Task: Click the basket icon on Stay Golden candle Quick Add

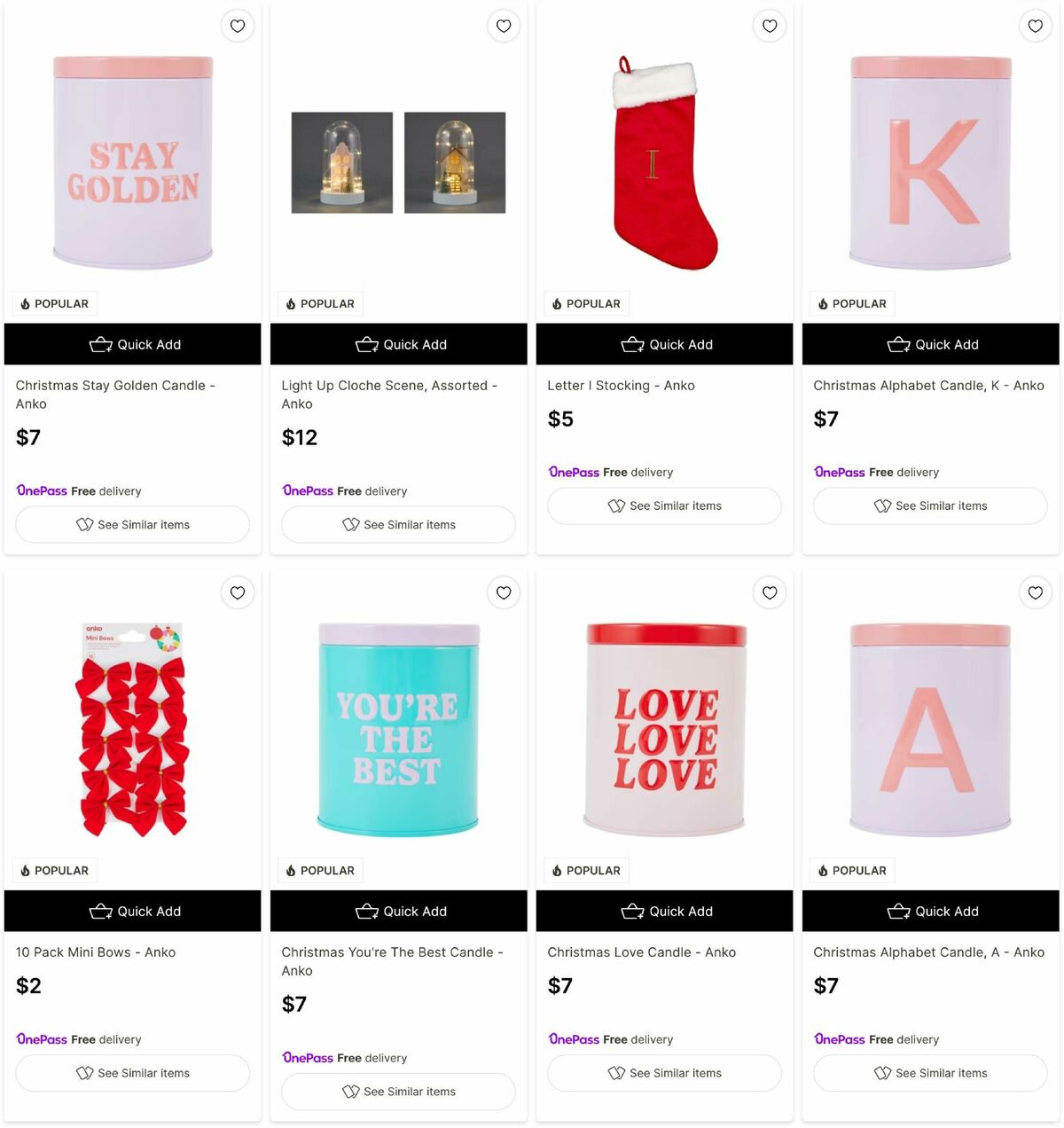Action: pyautogui.click(x=101, y=344)
